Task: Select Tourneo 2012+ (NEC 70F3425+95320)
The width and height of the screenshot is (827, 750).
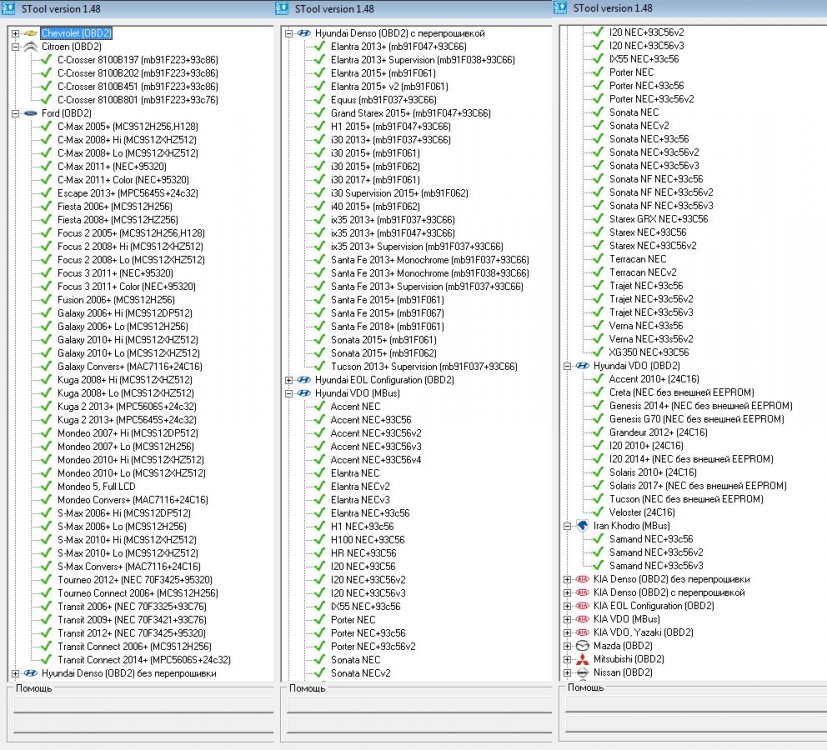Action: (135, 580)
